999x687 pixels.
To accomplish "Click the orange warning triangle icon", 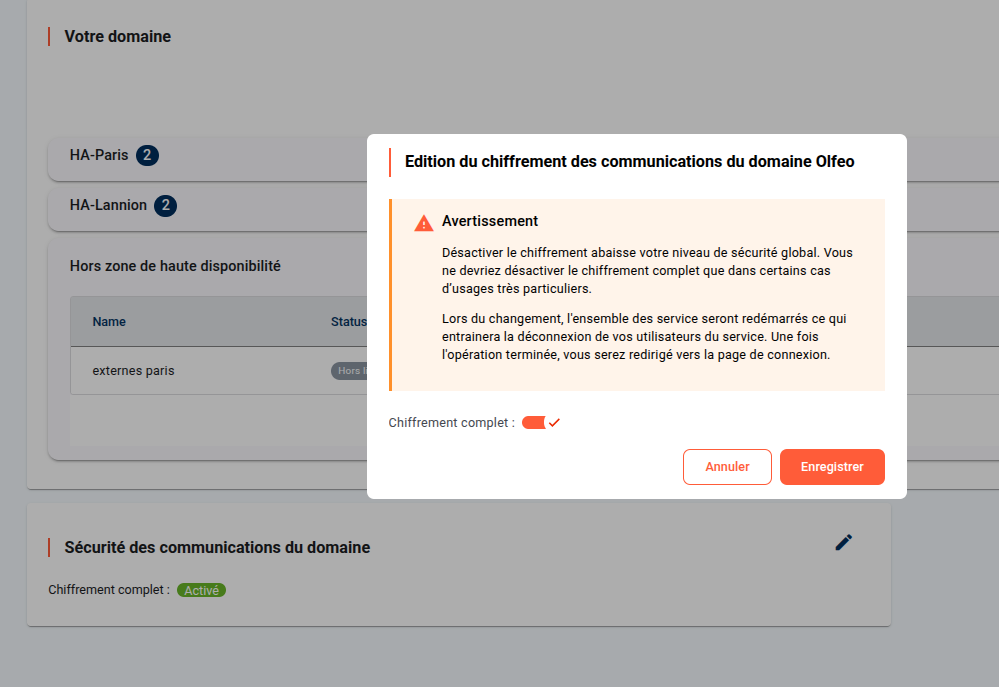I will 424,222.
